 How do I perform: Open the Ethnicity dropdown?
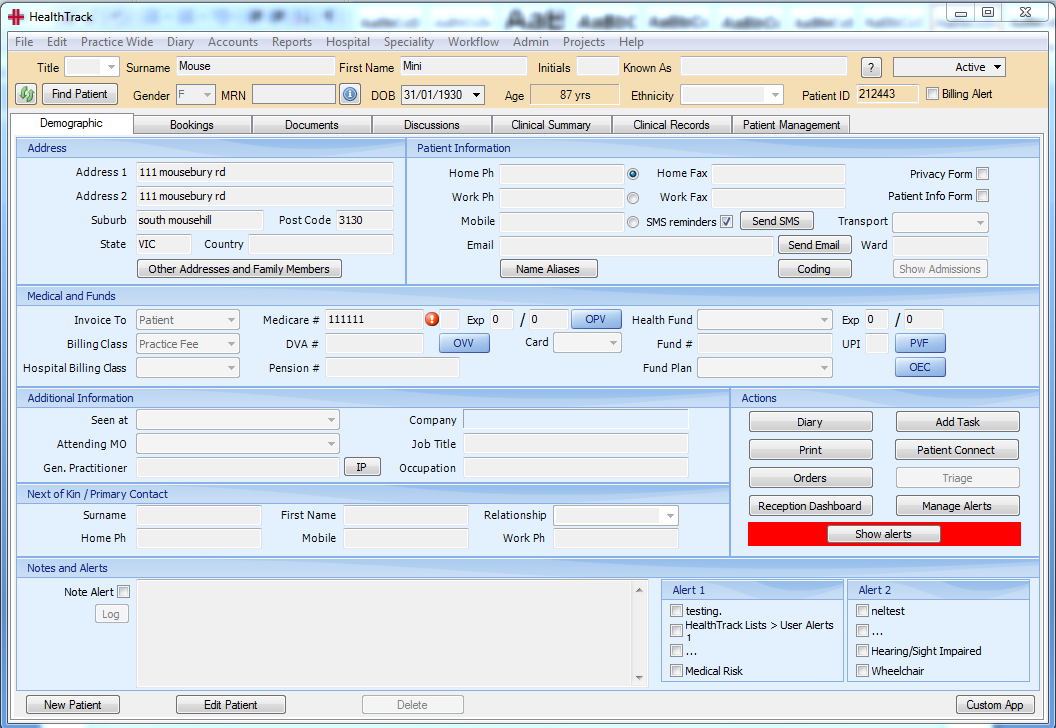coord(775,95)
